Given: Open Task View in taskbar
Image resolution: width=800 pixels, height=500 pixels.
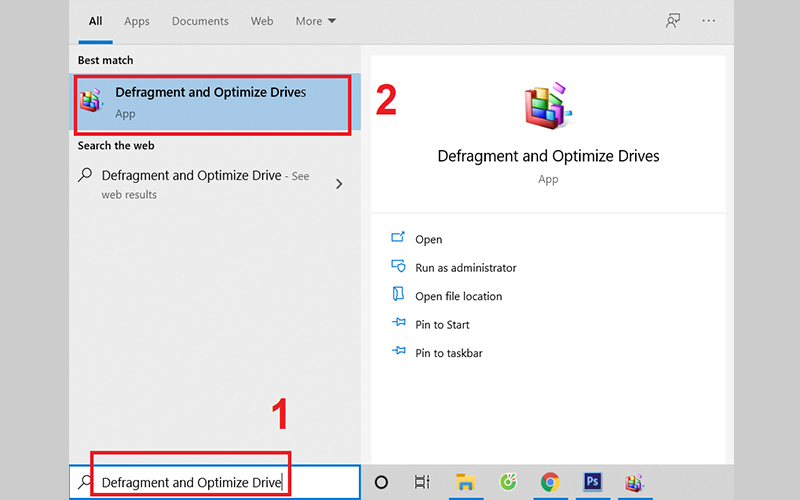Looking at the screenshot, I should click(422, 482).
